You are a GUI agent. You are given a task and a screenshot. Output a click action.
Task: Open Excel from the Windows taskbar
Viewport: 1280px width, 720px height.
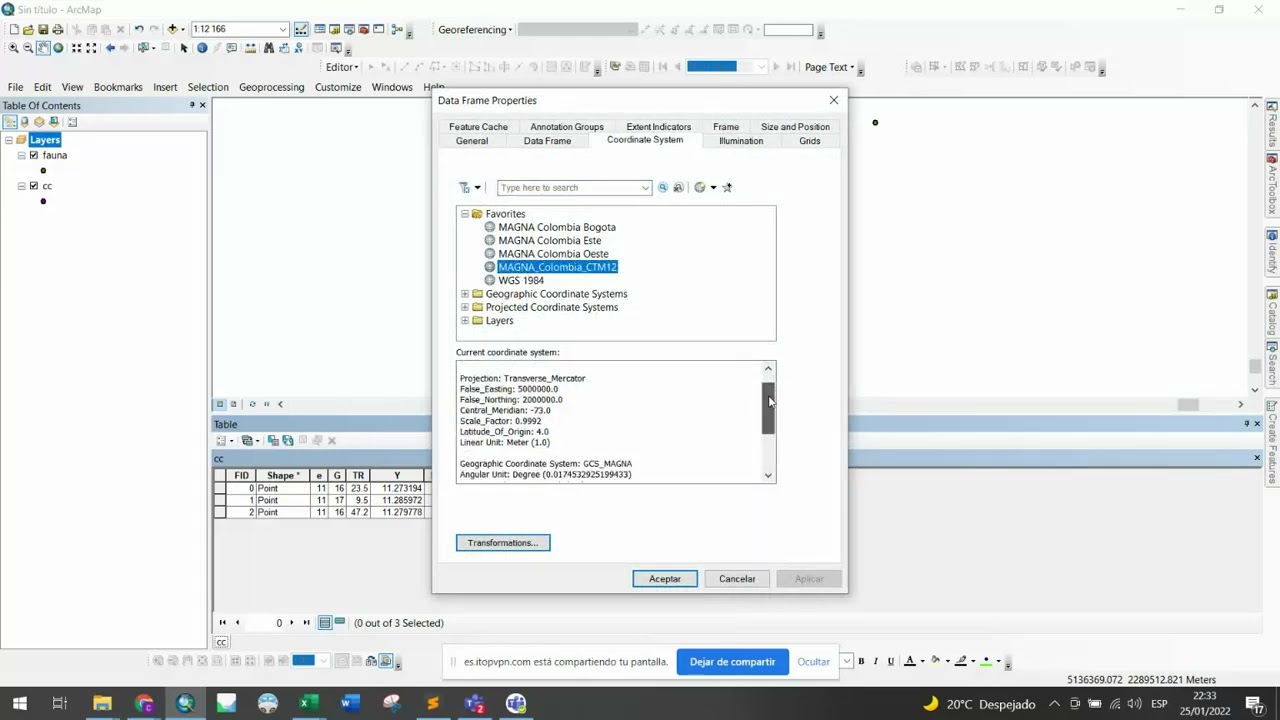pos(309,703)
